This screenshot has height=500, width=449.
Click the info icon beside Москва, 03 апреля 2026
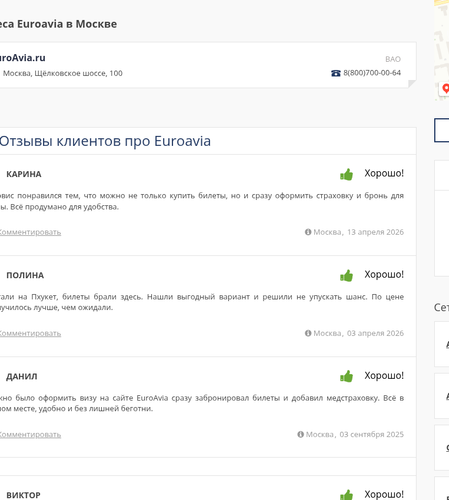click(308, 333)
